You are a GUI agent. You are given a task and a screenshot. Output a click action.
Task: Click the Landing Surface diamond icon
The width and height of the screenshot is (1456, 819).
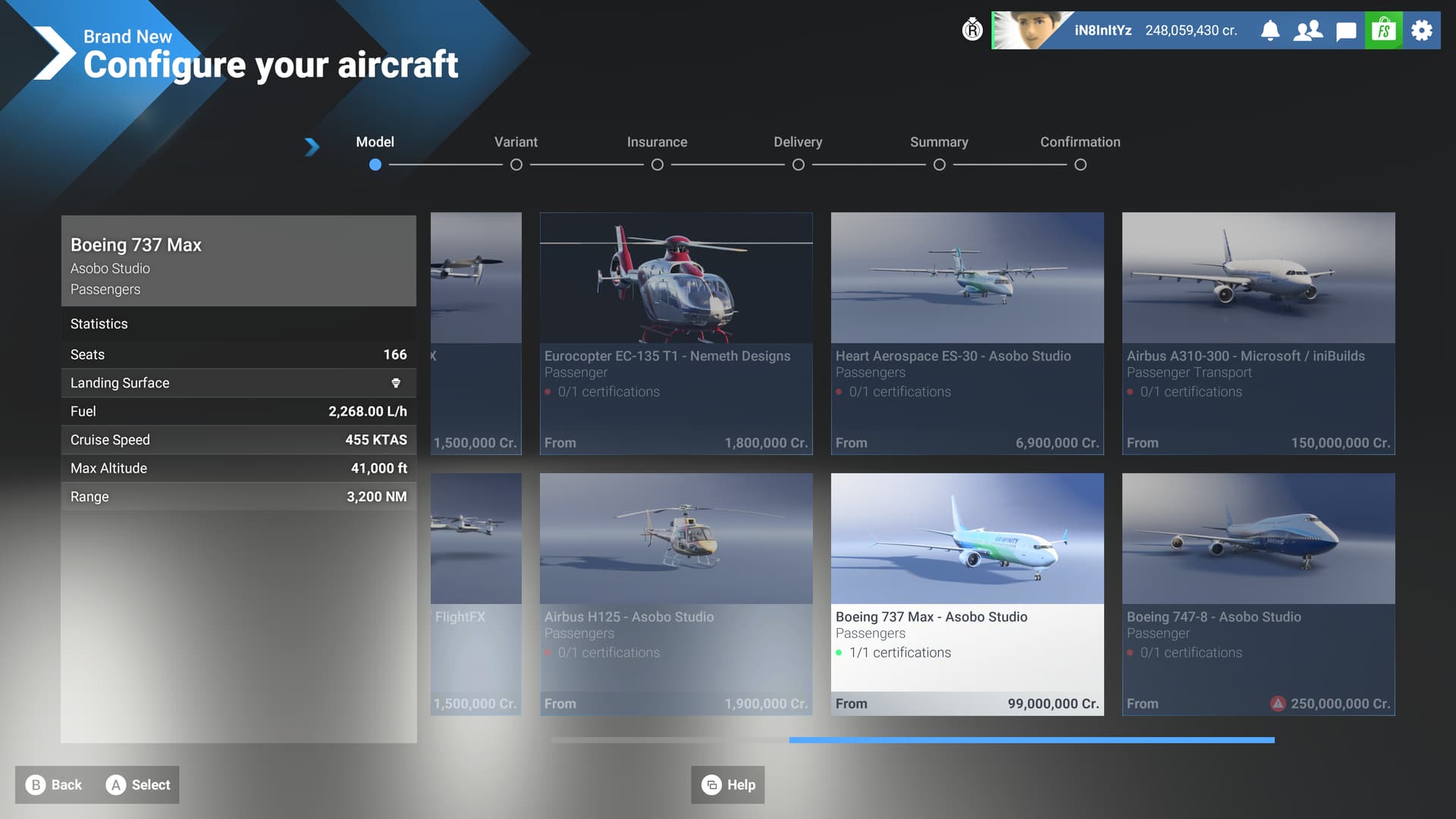click(396, 383)
